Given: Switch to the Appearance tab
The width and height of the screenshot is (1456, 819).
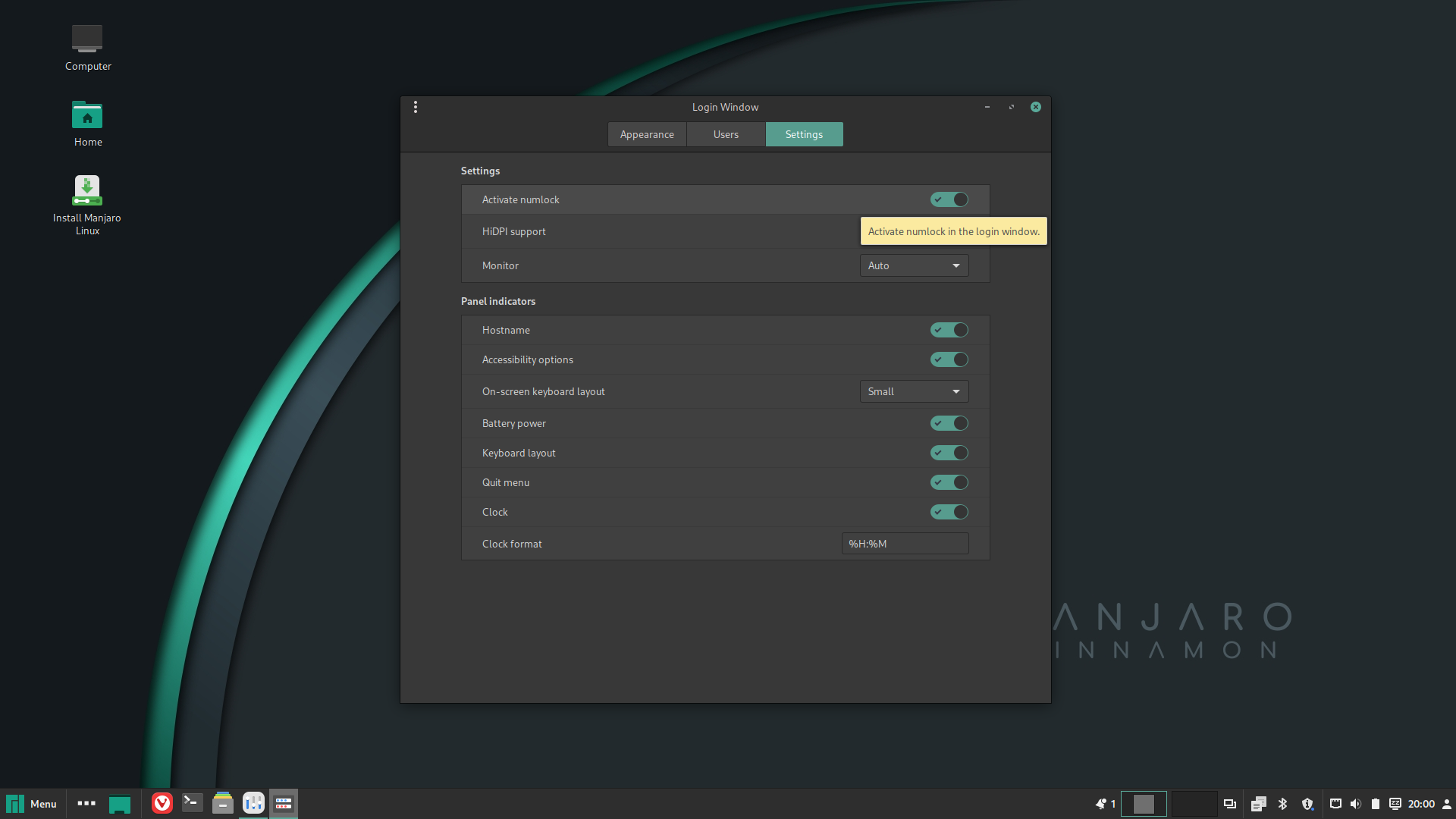Looking at the screenshot, I should click(647, 134).
